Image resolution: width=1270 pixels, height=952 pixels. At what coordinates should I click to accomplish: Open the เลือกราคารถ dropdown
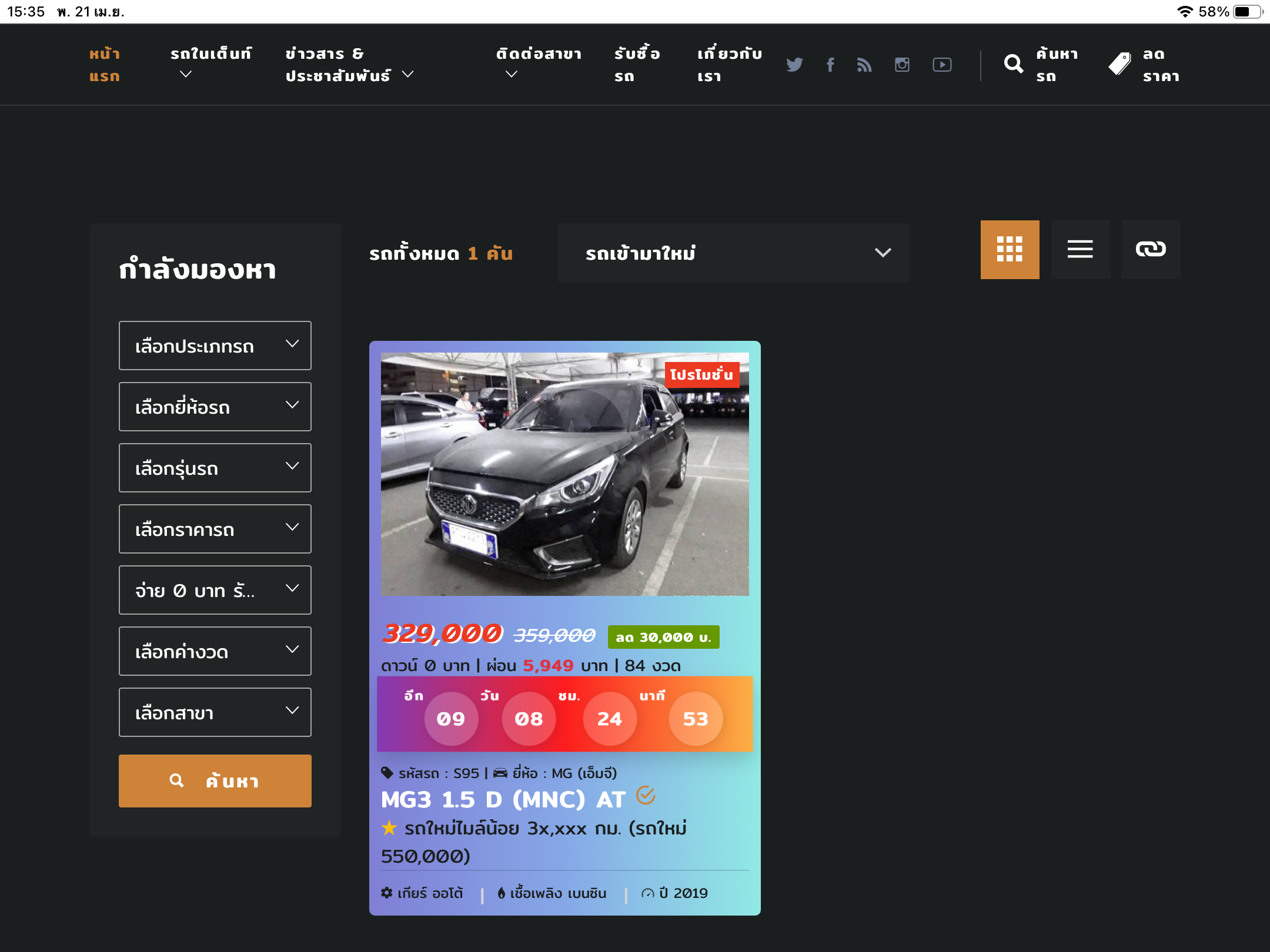[x=215, y=529]
